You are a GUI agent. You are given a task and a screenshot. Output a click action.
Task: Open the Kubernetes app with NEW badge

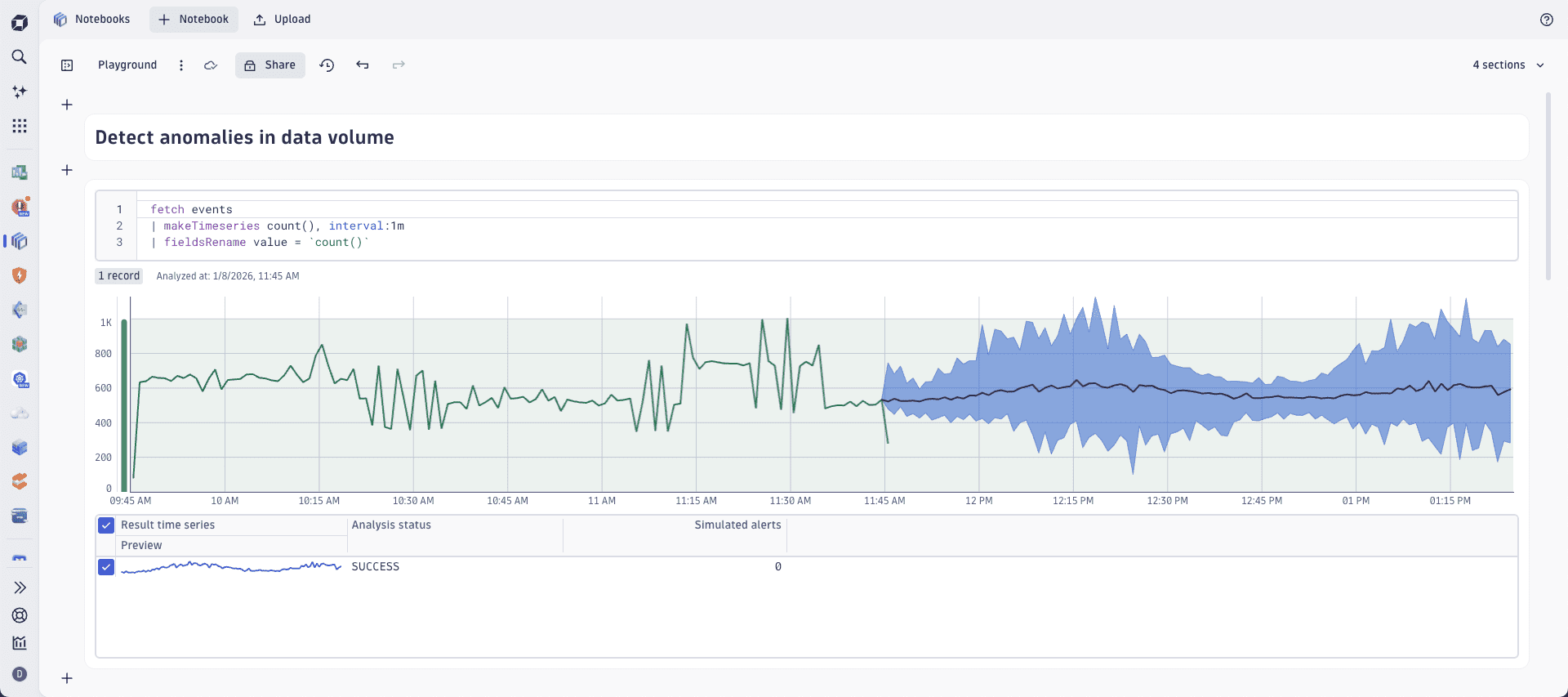(x=20, y=379)
